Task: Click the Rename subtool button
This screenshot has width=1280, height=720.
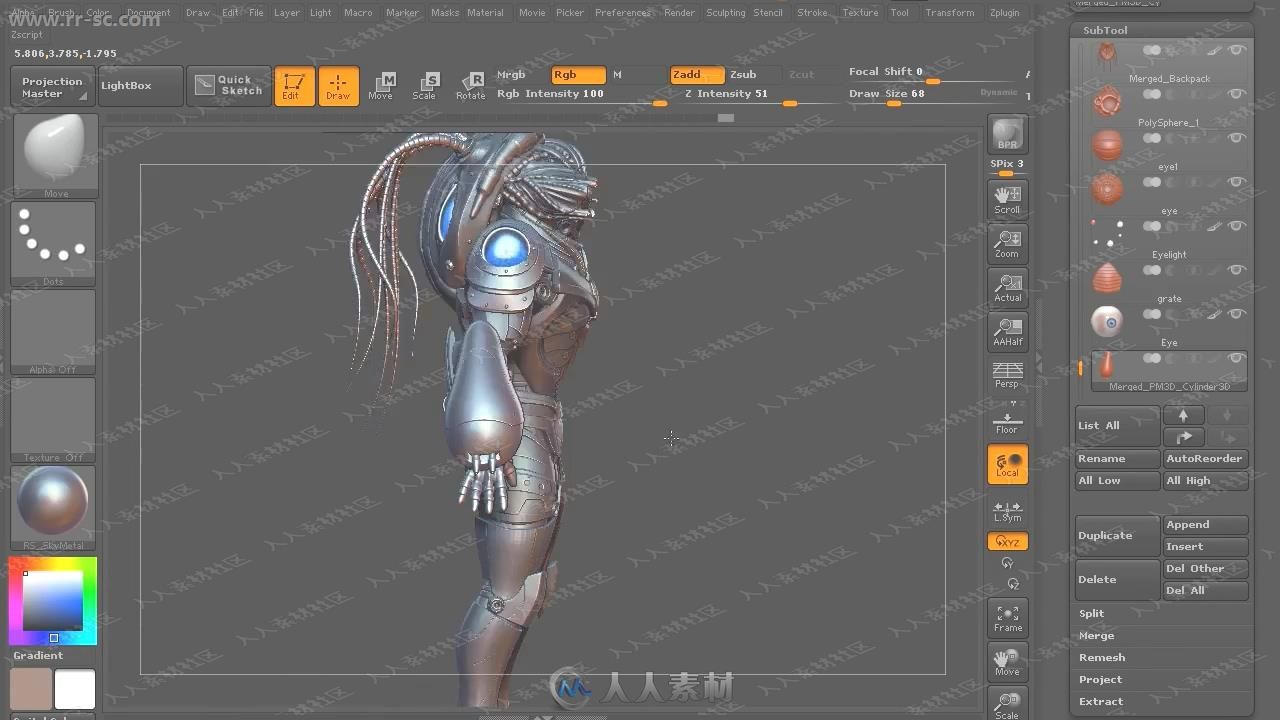Action: pos(1118,458)
